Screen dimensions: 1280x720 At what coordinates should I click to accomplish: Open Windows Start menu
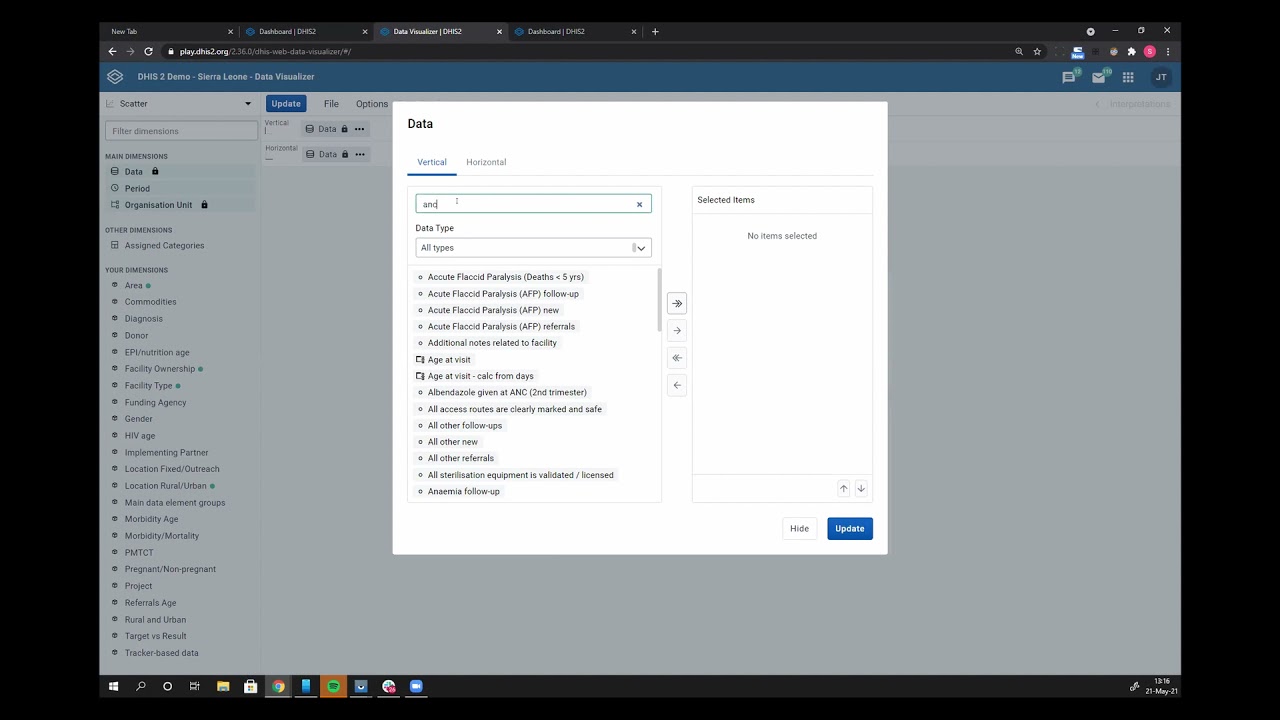coord(113,686)
